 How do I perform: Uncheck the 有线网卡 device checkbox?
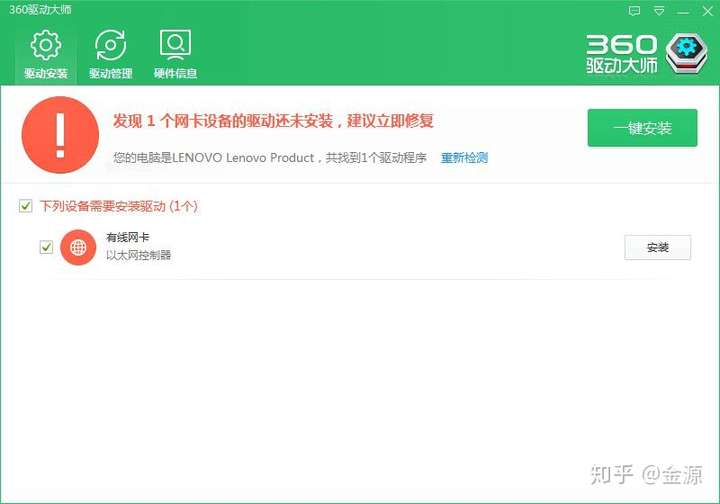[46, 247]
